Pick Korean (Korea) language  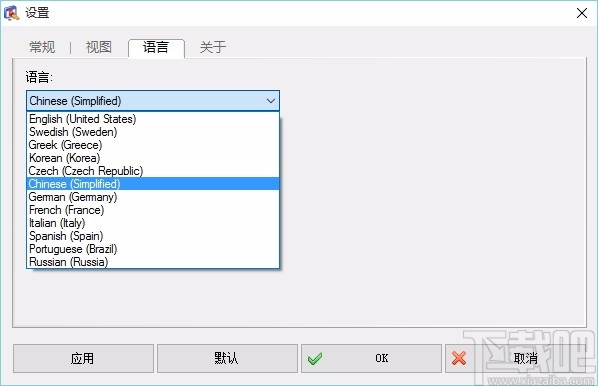(x=153, y=158)
